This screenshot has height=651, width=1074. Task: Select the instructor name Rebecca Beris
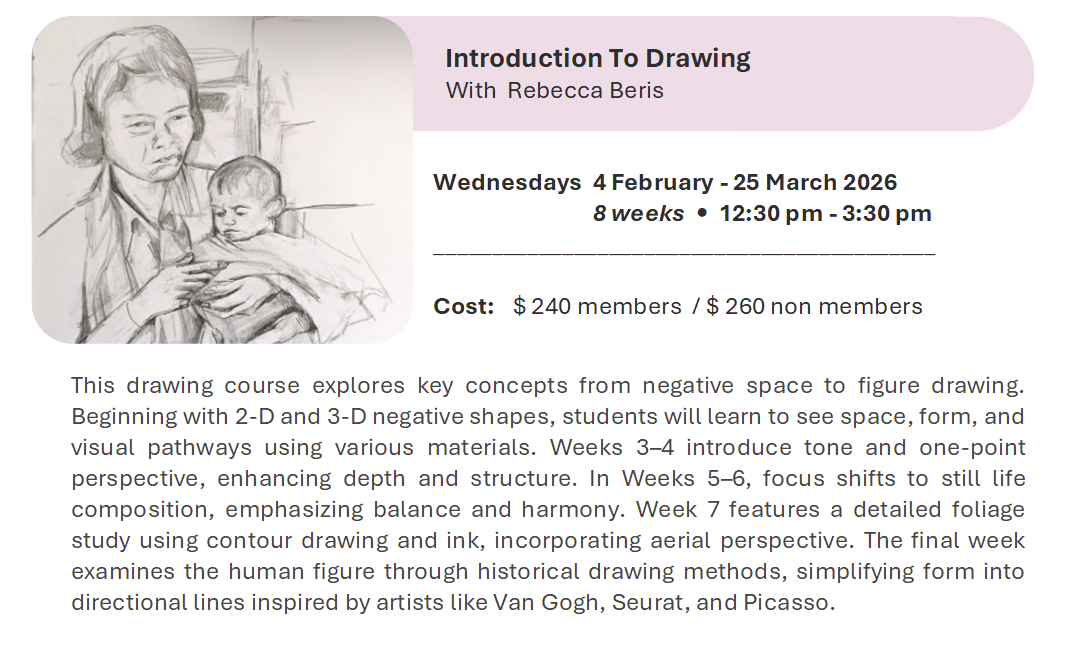[585, 91]
